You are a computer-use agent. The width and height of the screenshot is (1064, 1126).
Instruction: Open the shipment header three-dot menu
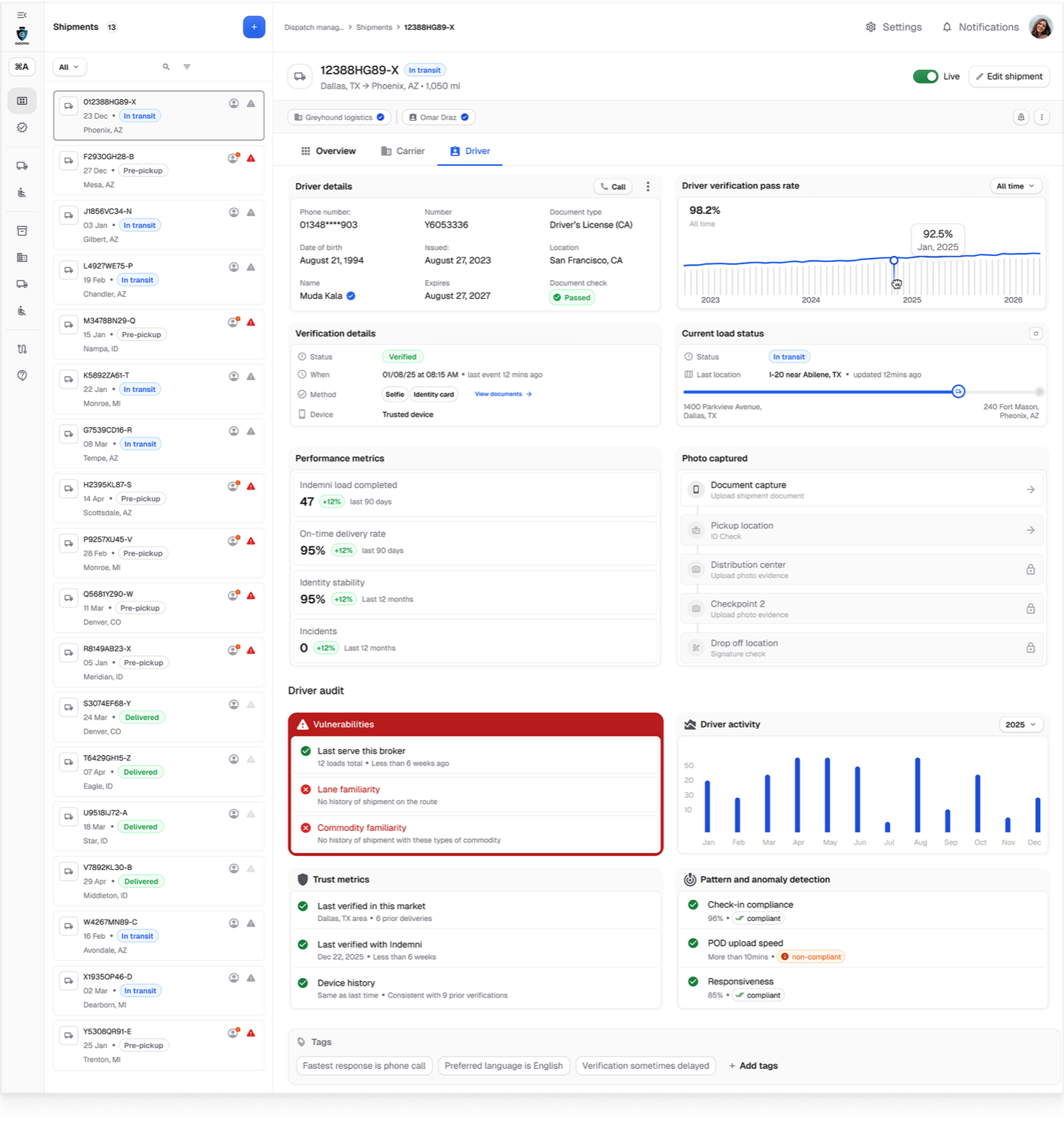(1041, 117)
